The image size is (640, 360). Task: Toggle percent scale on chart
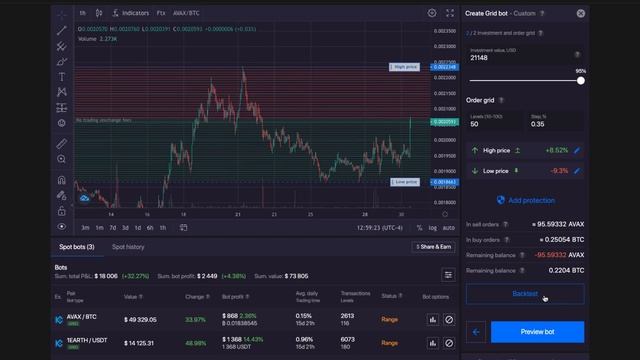click(419, 228)
